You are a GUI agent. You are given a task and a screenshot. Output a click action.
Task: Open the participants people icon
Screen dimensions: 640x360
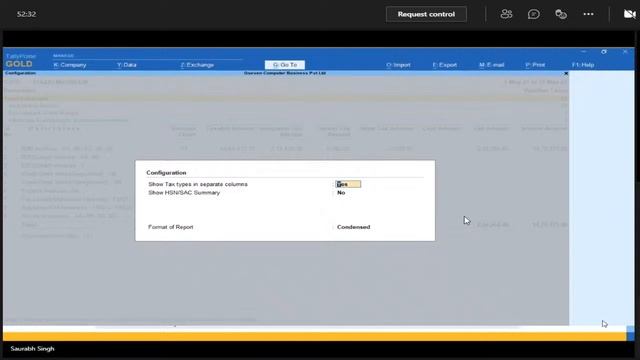pyautogui.click(x=506, y=14)
